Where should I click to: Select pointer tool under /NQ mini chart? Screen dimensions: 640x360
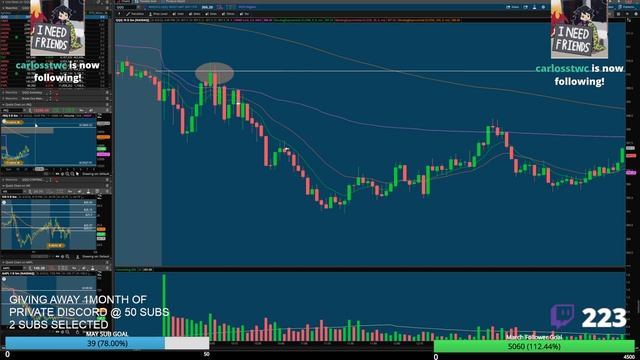[x=78, y=174]
